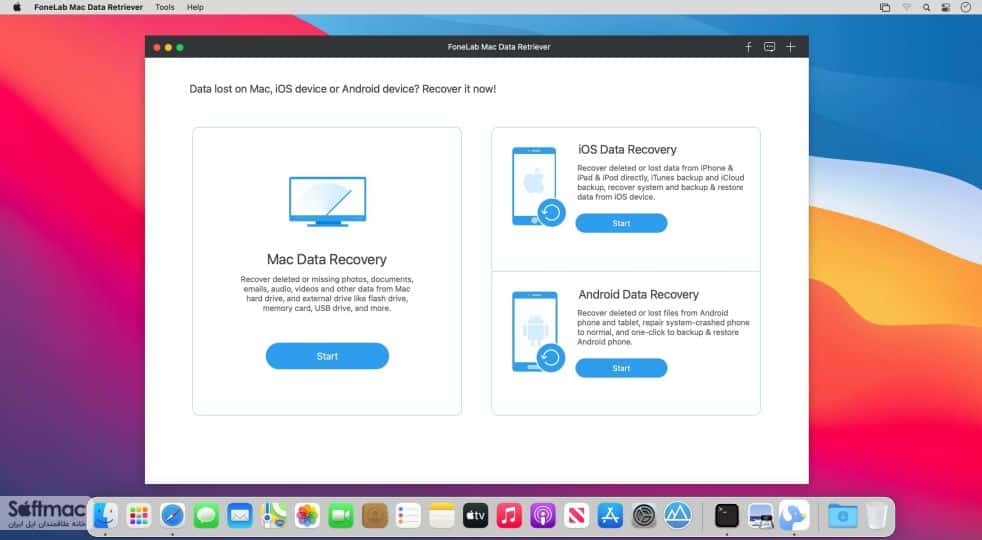Screen dimensions: 982x540
Task: Click the blue mountain-peaks icon in Dock
Action: (678, 516)
